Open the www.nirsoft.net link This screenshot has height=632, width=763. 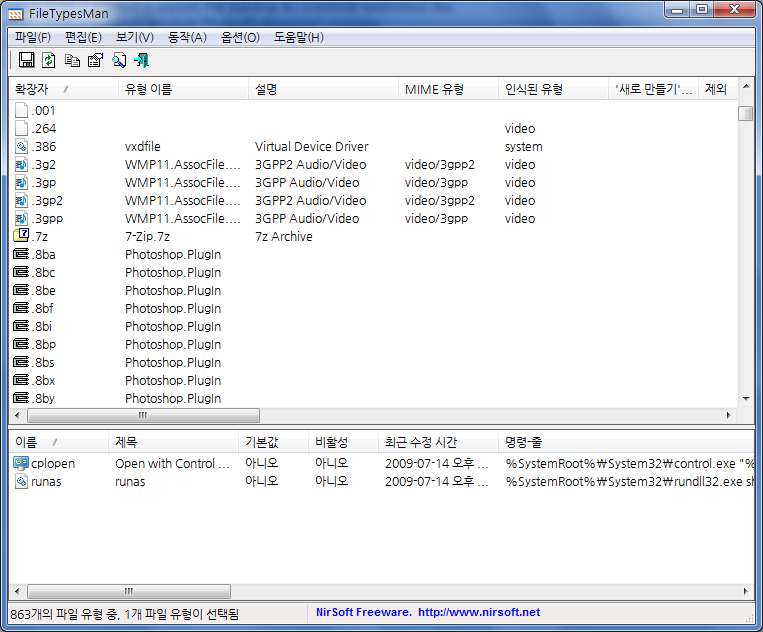(479, 612)
